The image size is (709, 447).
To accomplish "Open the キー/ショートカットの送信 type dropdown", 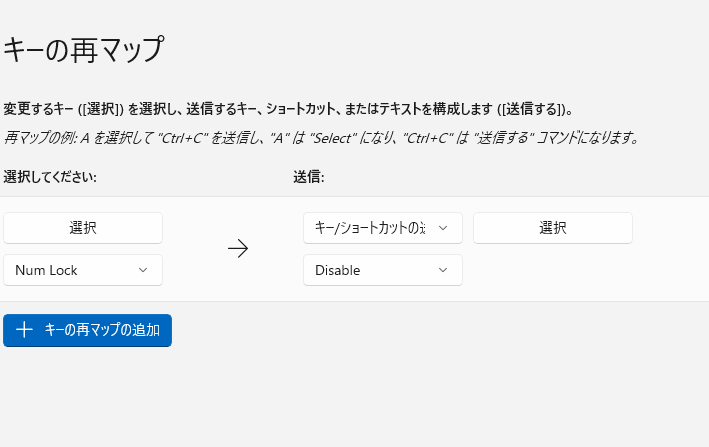I will click(x=382, y=228).
